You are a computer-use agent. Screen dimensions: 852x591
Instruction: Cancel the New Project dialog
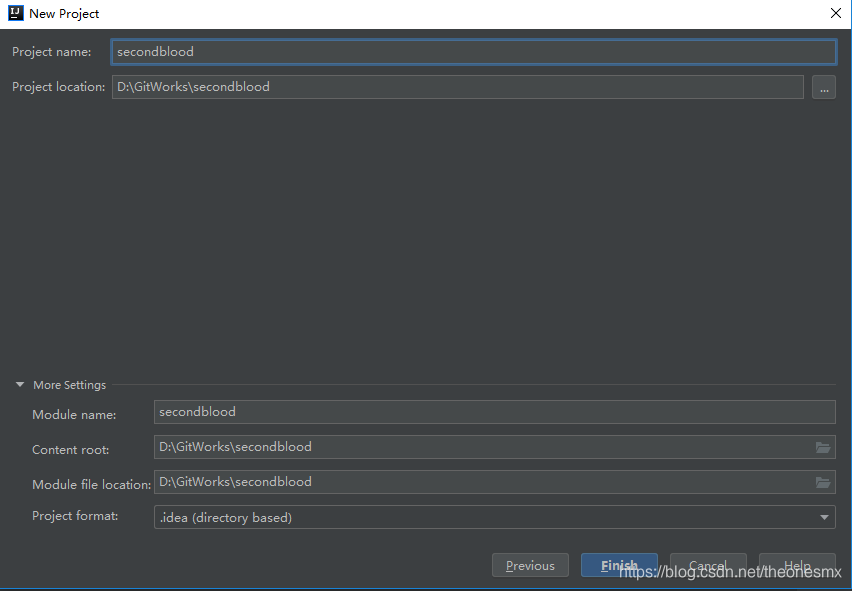click(x=708, y=565)
